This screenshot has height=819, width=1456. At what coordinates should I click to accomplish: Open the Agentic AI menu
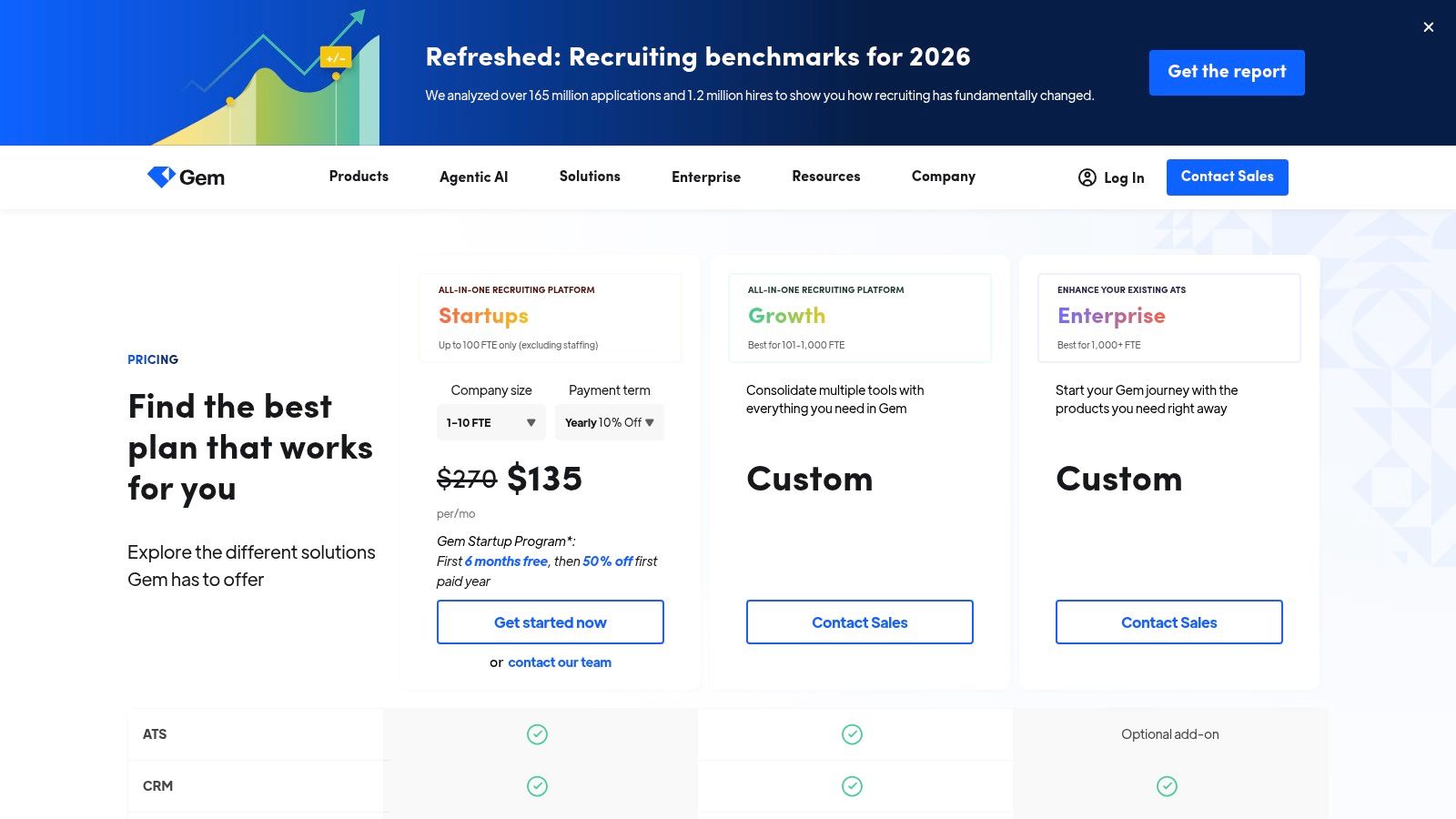click(473, 177)
